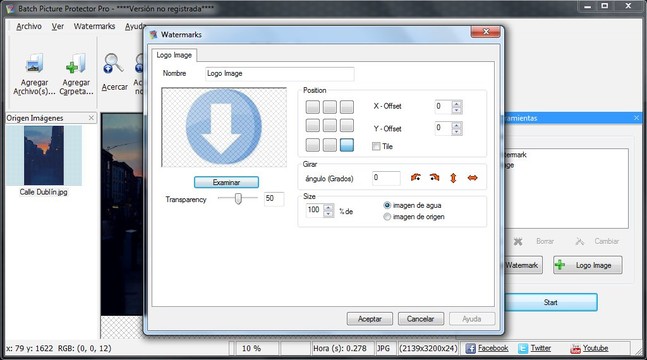This screenshot has height=360, width=647.
Task: Select bottom-right highlighted position button
Action: click(x=347, y=145)
